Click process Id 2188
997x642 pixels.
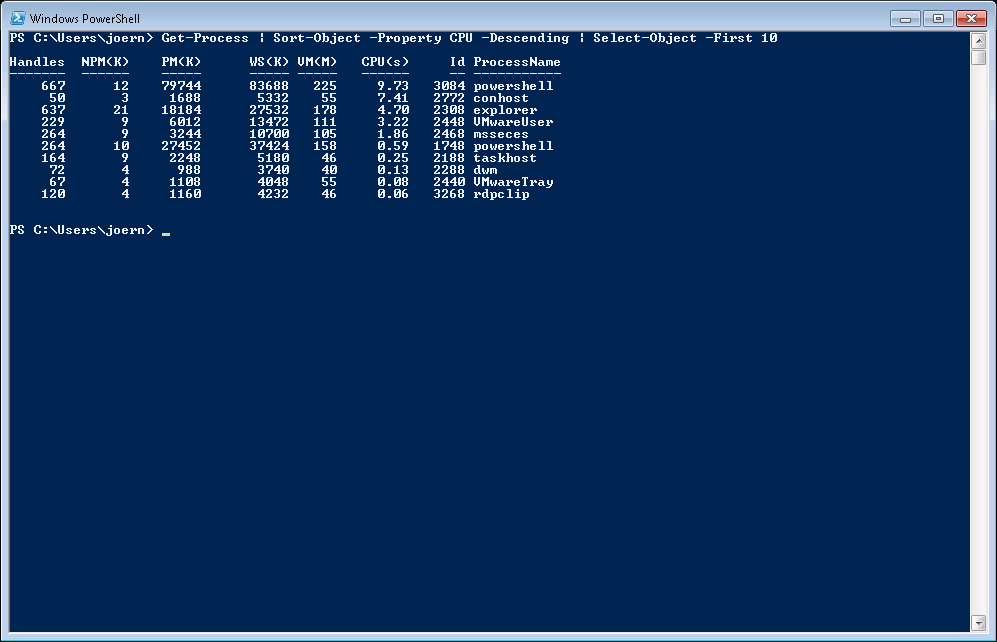tap(449, 158)
